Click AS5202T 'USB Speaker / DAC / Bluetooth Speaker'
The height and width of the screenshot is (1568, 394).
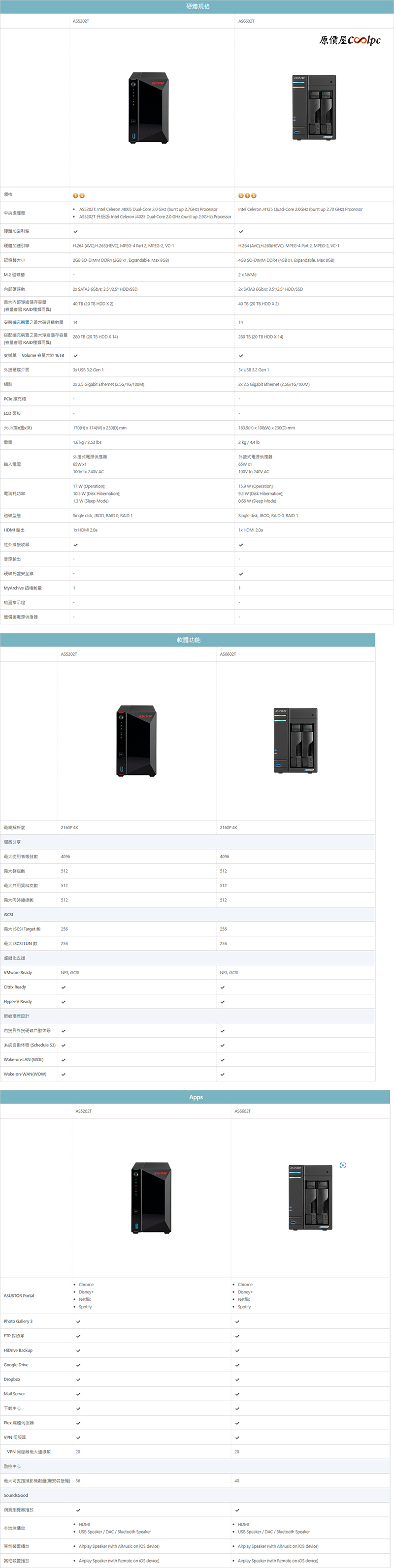(115, 1532)
